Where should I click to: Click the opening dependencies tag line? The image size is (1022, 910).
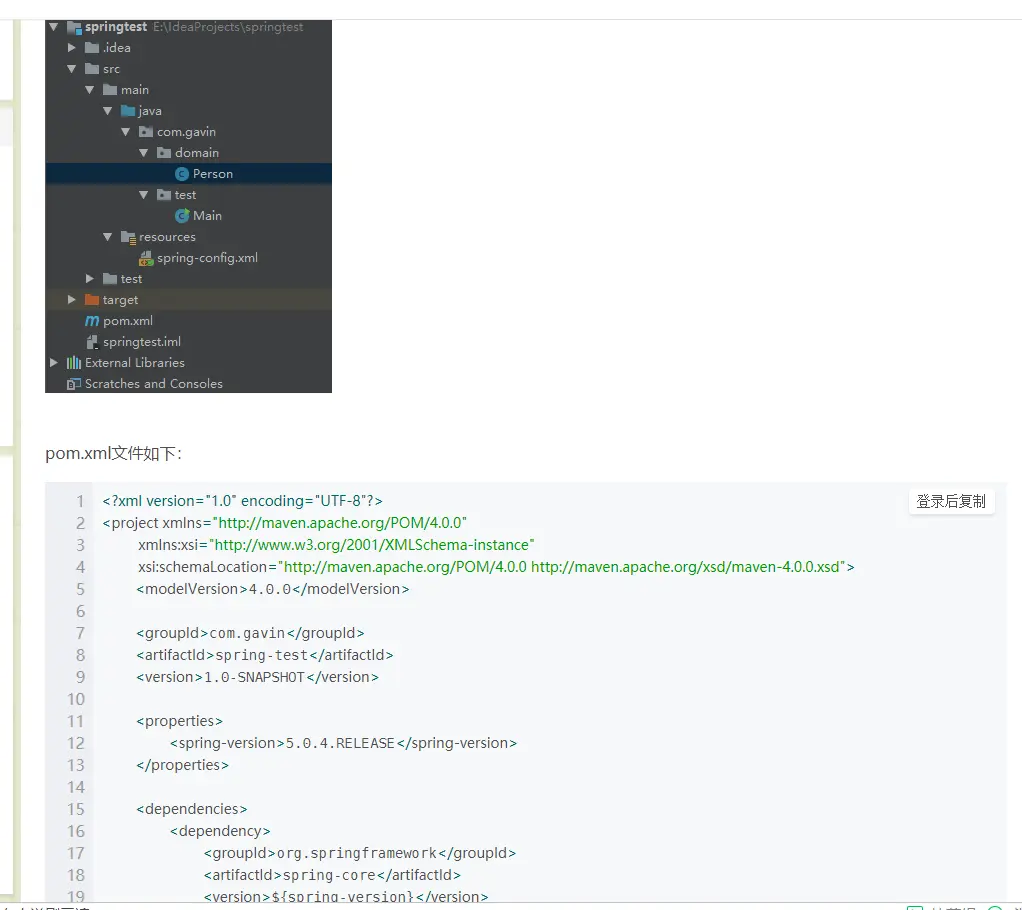(x=192, y=809)
